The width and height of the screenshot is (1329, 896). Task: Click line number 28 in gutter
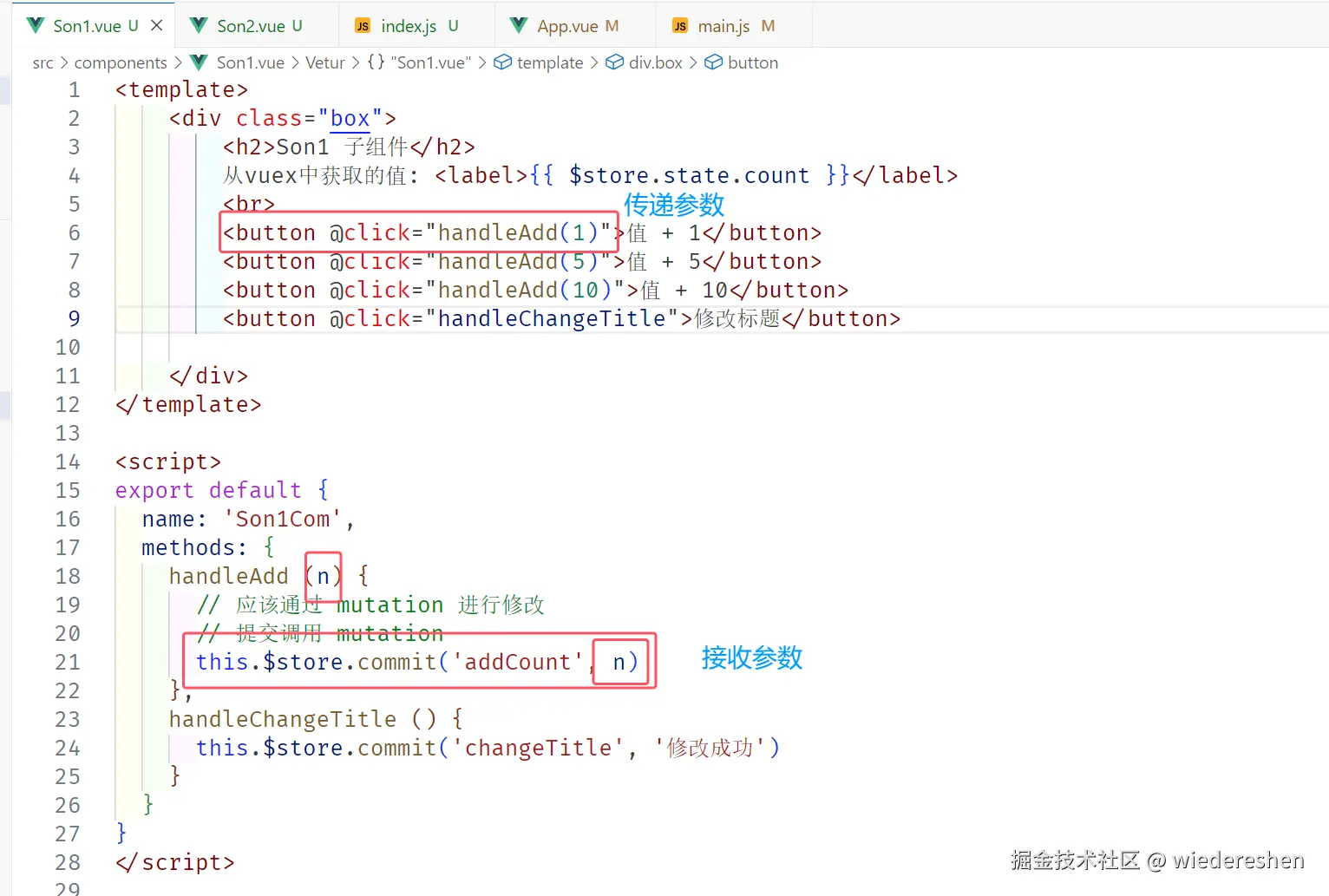pyautogui.click(x=68, y=863)
